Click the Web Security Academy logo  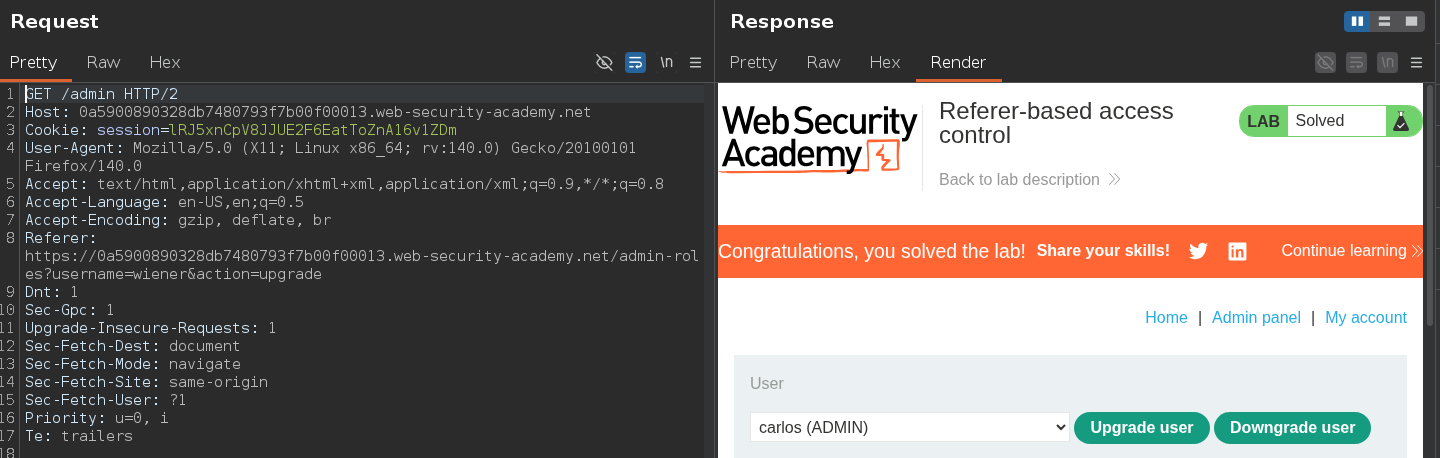819,139
